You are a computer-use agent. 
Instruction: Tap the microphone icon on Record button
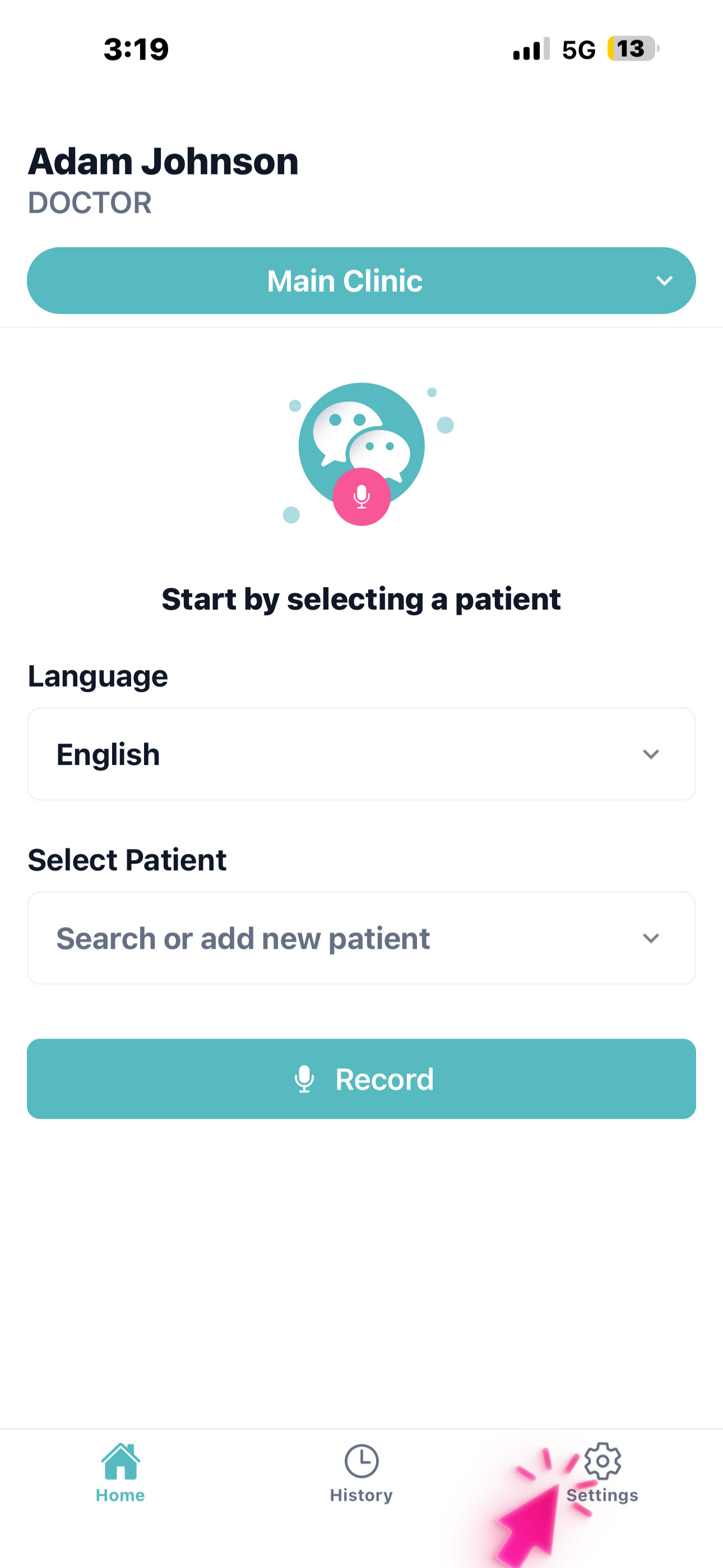[304, 1079]
